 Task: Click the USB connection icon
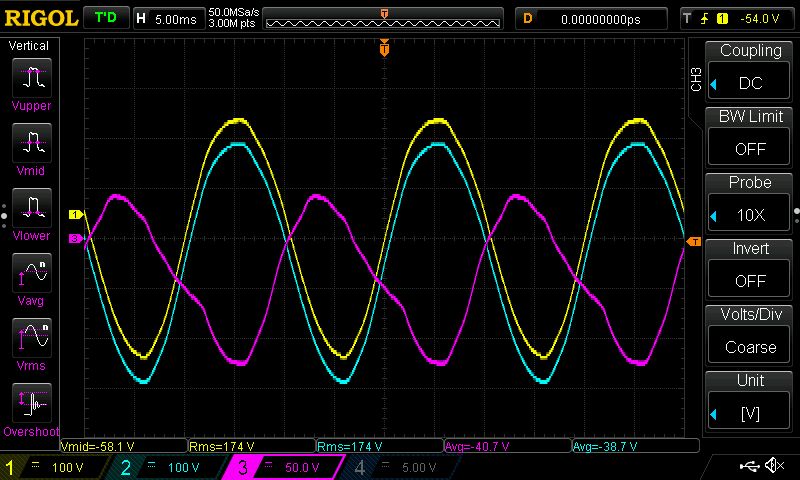[749, 465]
